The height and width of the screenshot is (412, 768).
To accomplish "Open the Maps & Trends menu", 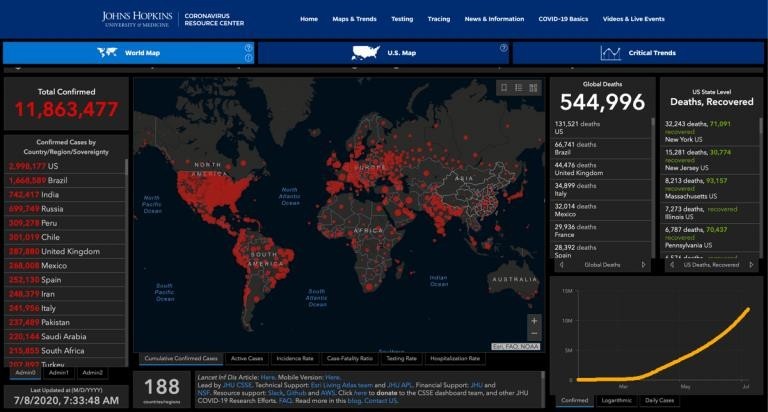I will tap(355, 19).
